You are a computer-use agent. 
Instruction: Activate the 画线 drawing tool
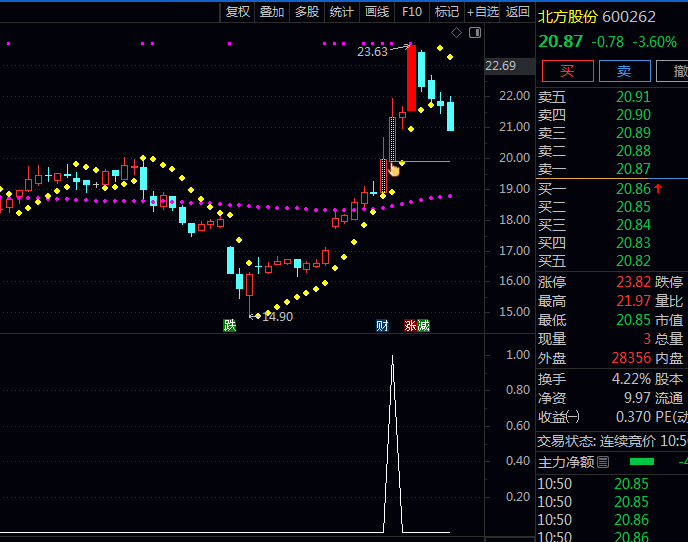click(377, 12)
